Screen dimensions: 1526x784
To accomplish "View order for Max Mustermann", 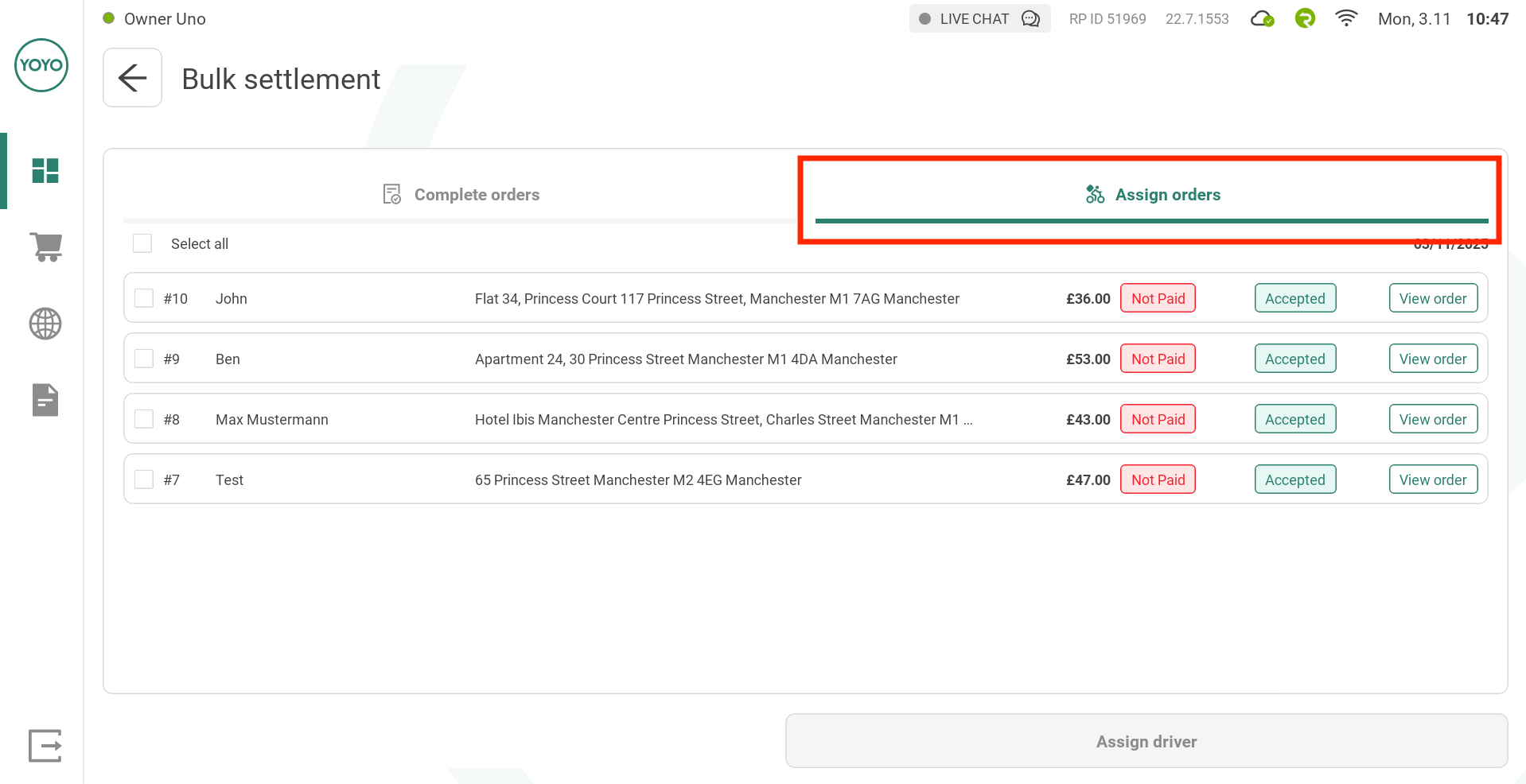I will pos(1433,419).
